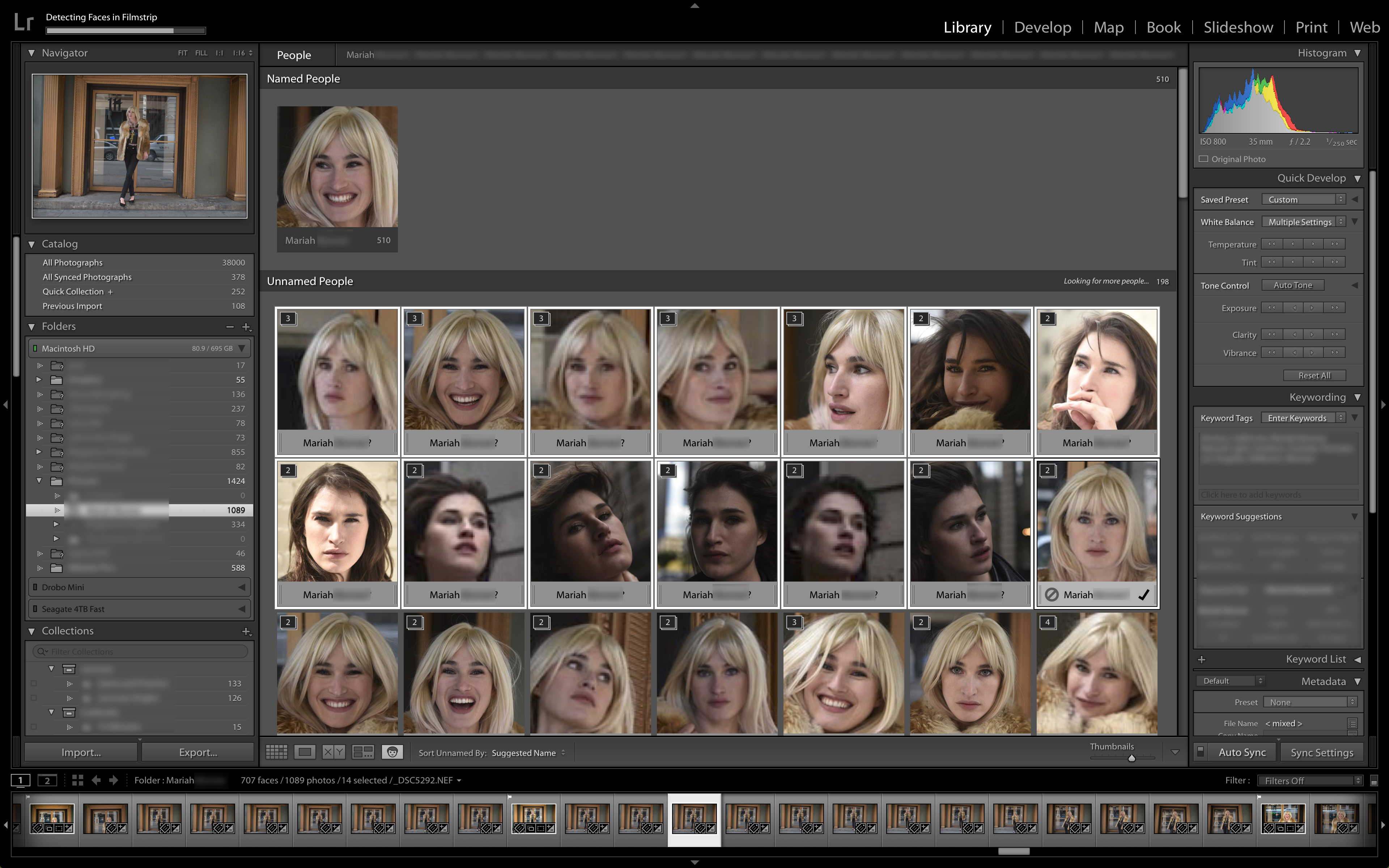The image size is (1389, 868).
Task: Open Survey view icon
Action: point(363,752)
